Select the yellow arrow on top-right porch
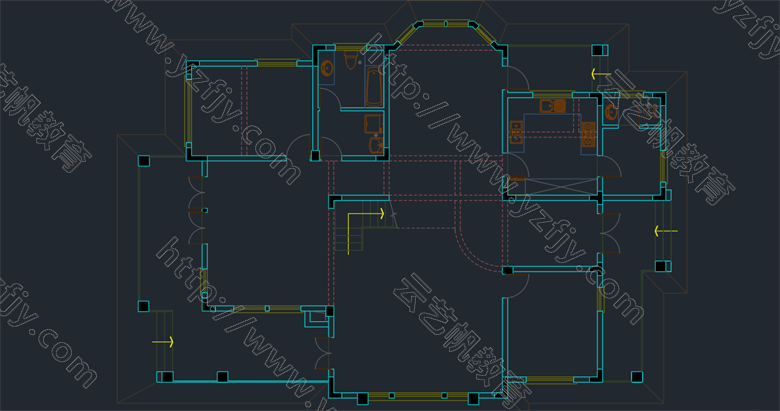Screen dimensions: 780x411 [600, 75]
